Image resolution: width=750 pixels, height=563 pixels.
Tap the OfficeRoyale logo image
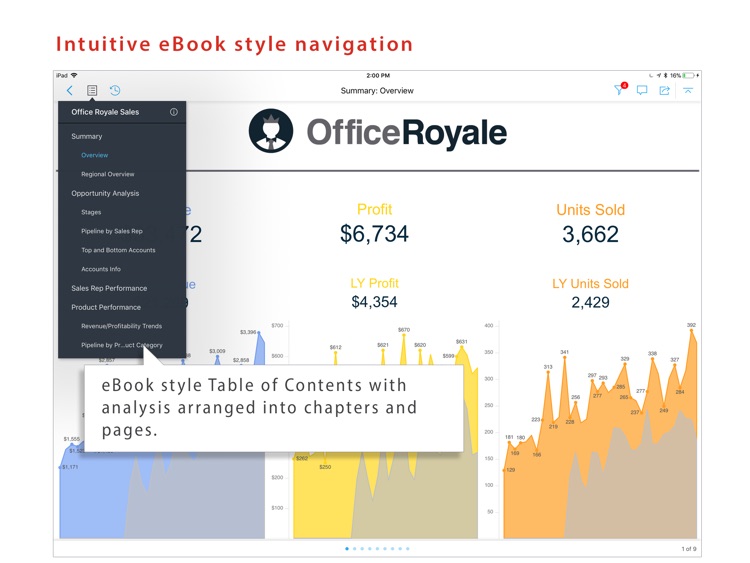click(377, 131)
